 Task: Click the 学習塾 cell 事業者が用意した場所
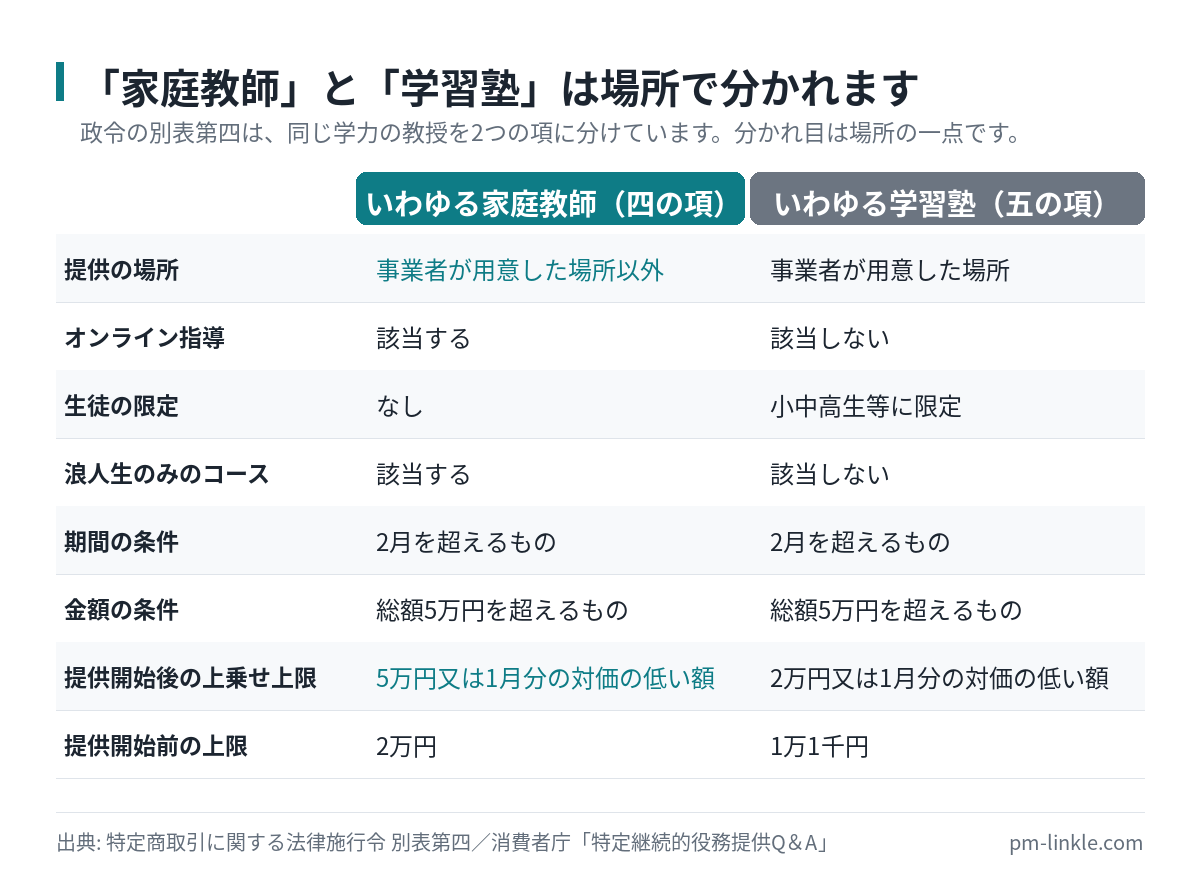[890, 269]
